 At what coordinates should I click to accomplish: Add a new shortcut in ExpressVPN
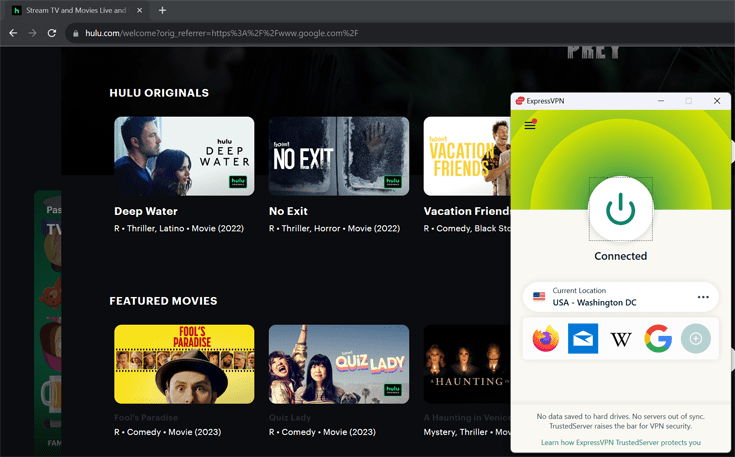point(696,338)
